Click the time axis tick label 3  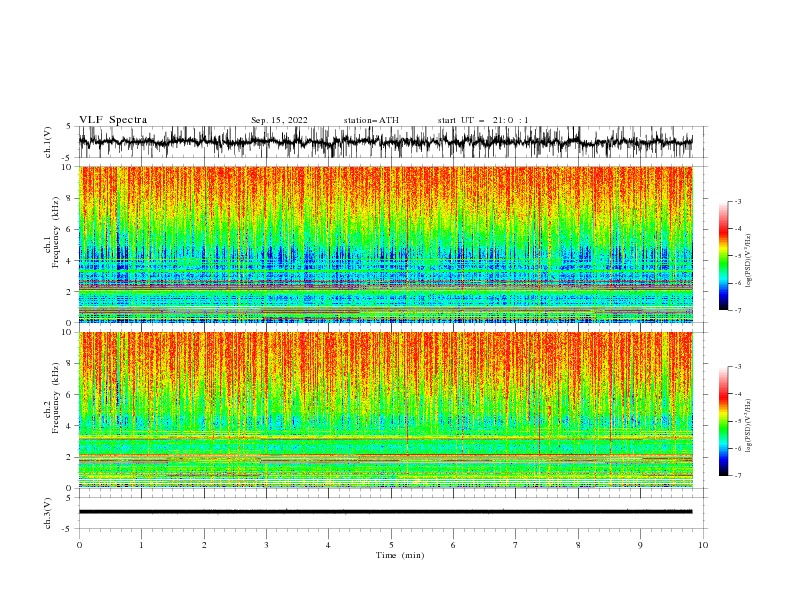pos(266,545)
